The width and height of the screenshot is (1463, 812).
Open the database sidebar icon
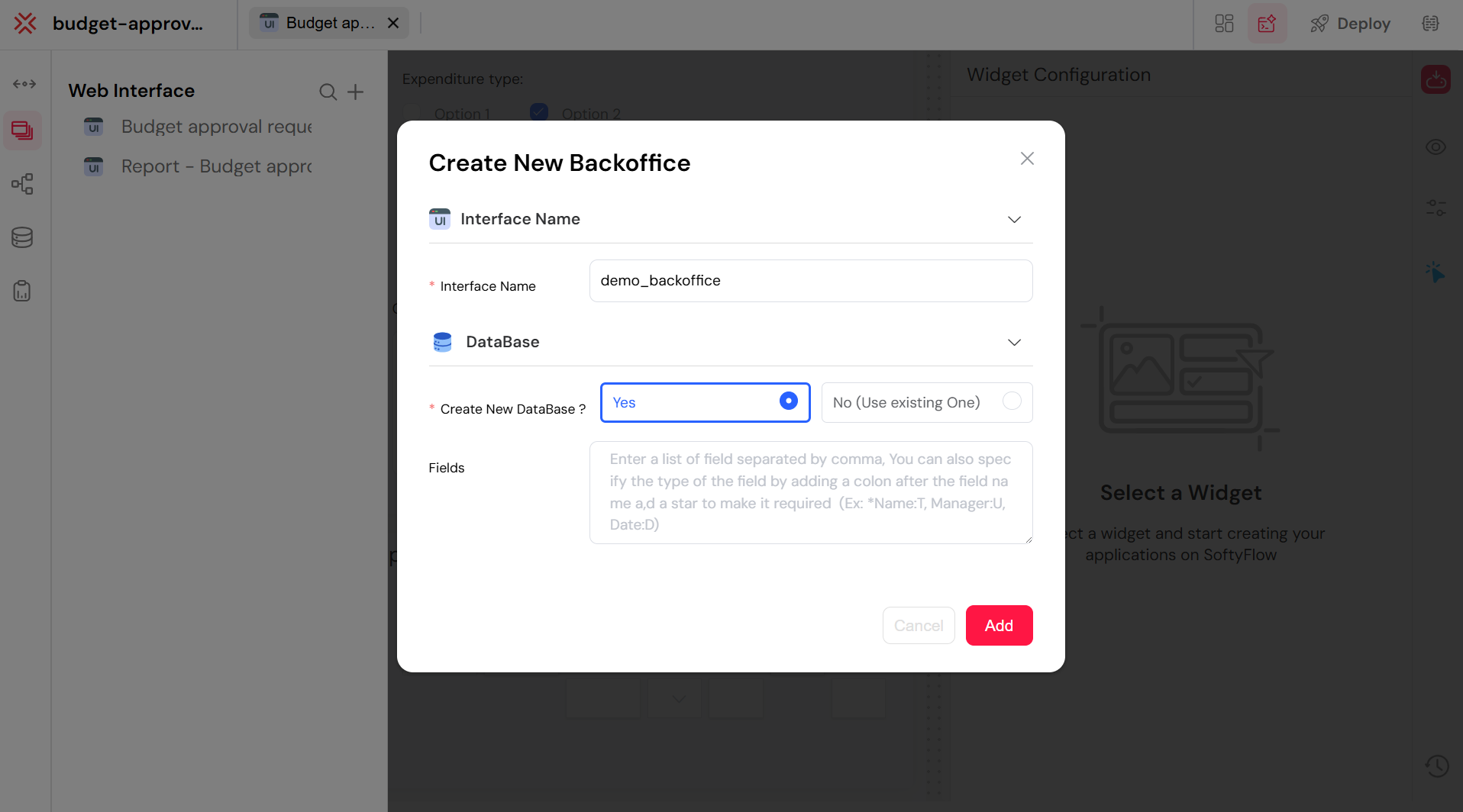pos(22,237)
